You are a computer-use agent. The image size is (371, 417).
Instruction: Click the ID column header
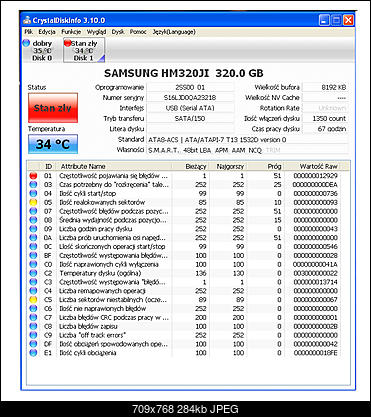(x=48, y=166)
